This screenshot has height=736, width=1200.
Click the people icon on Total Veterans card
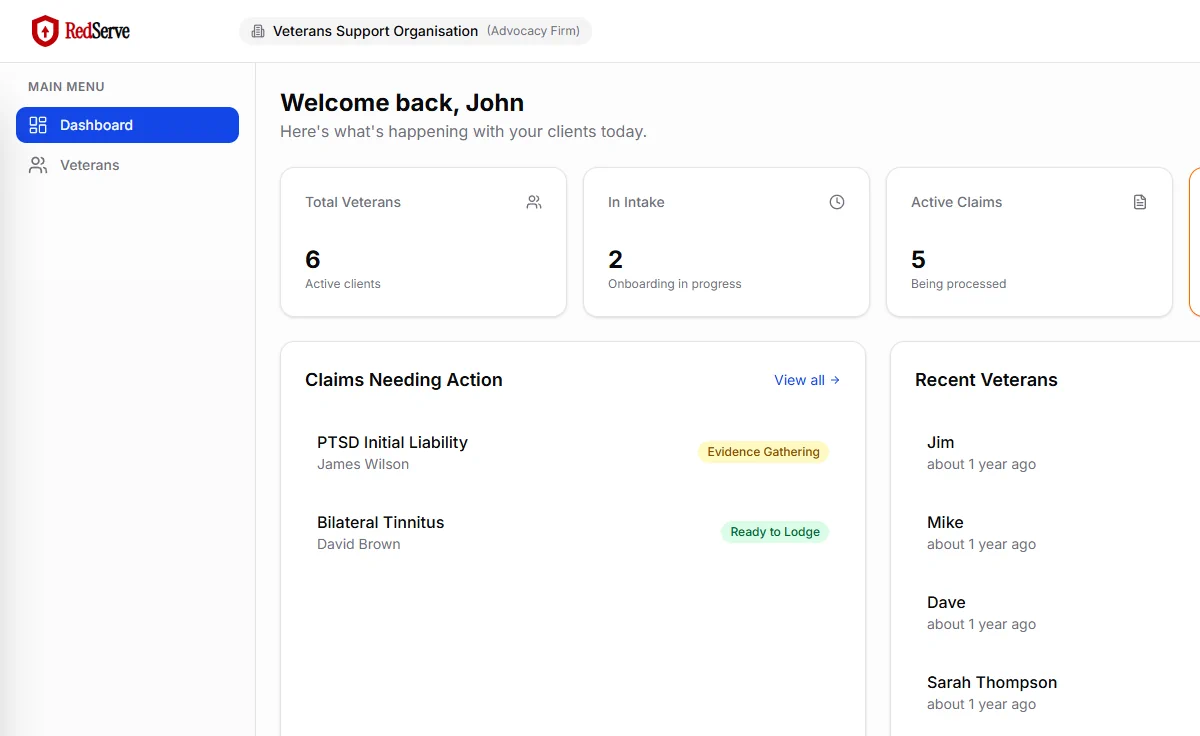534,202
